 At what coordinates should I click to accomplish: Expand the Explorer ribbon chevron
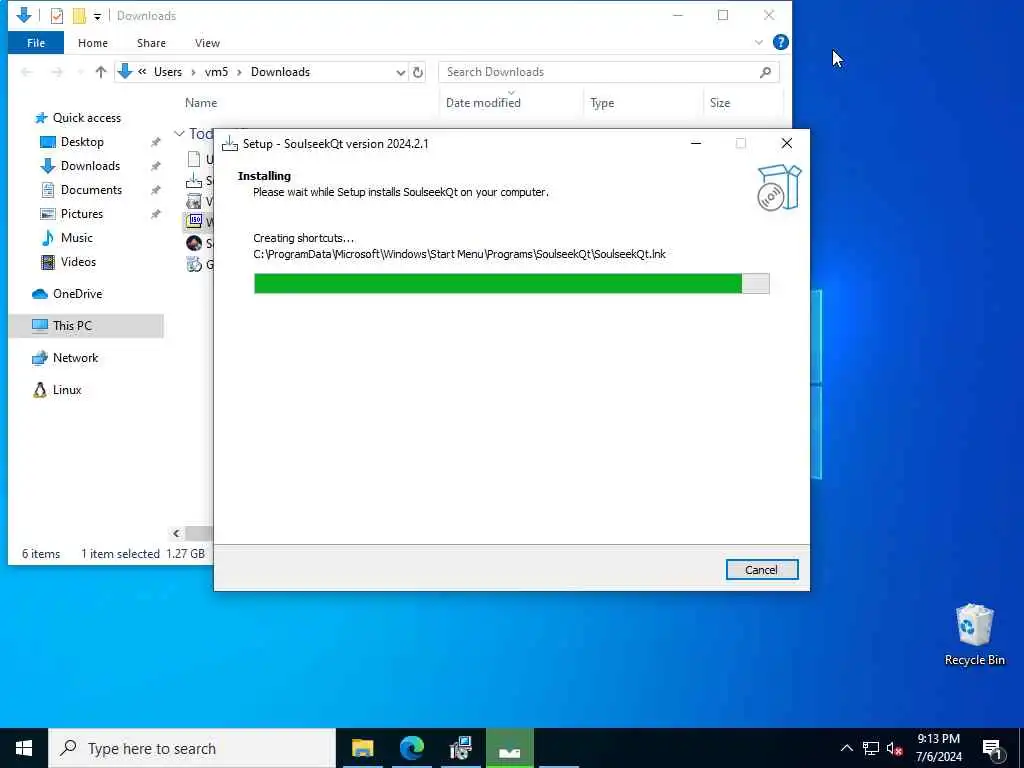pos(758,42)
